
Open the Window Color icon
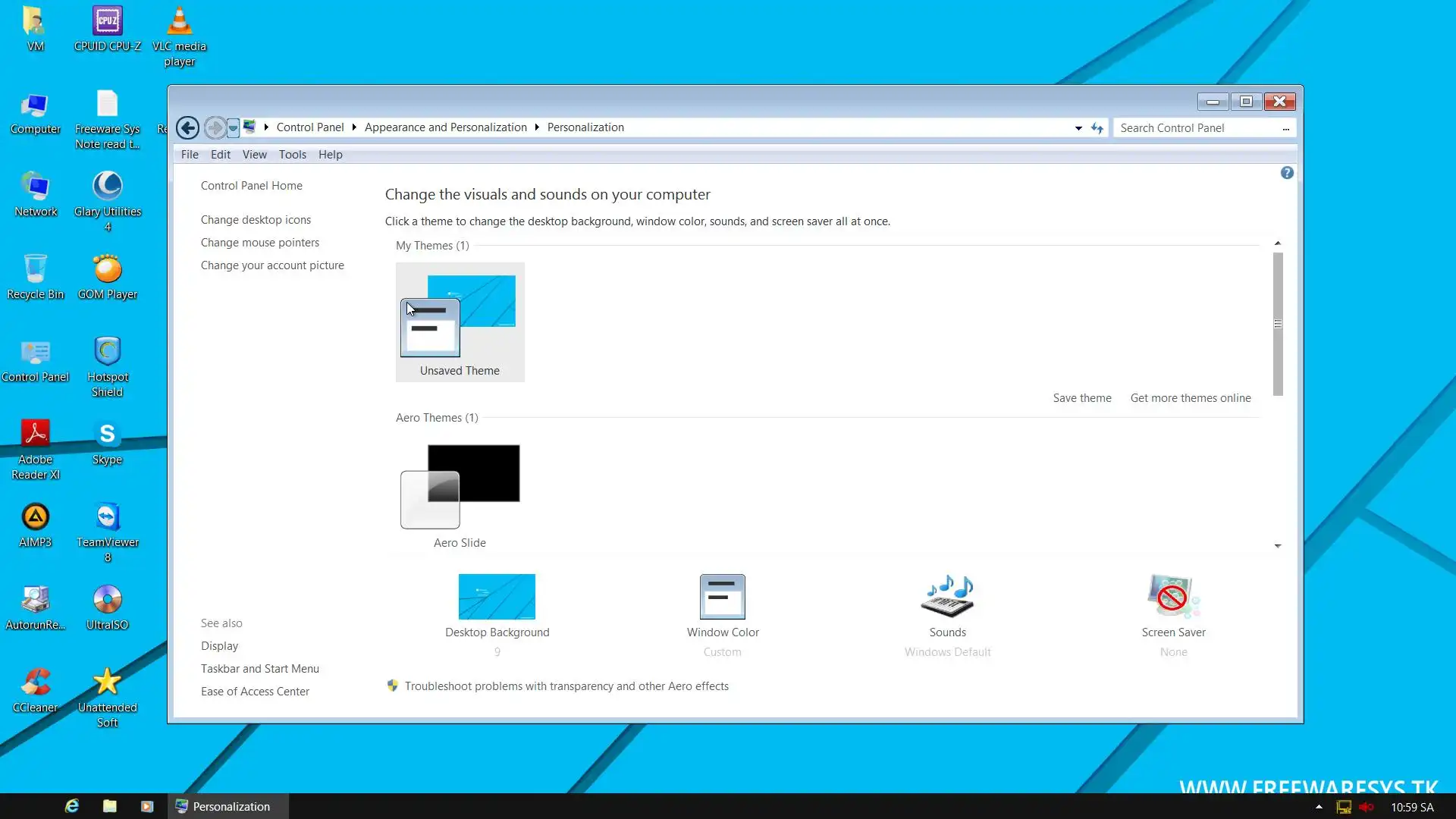pos(722,597)
